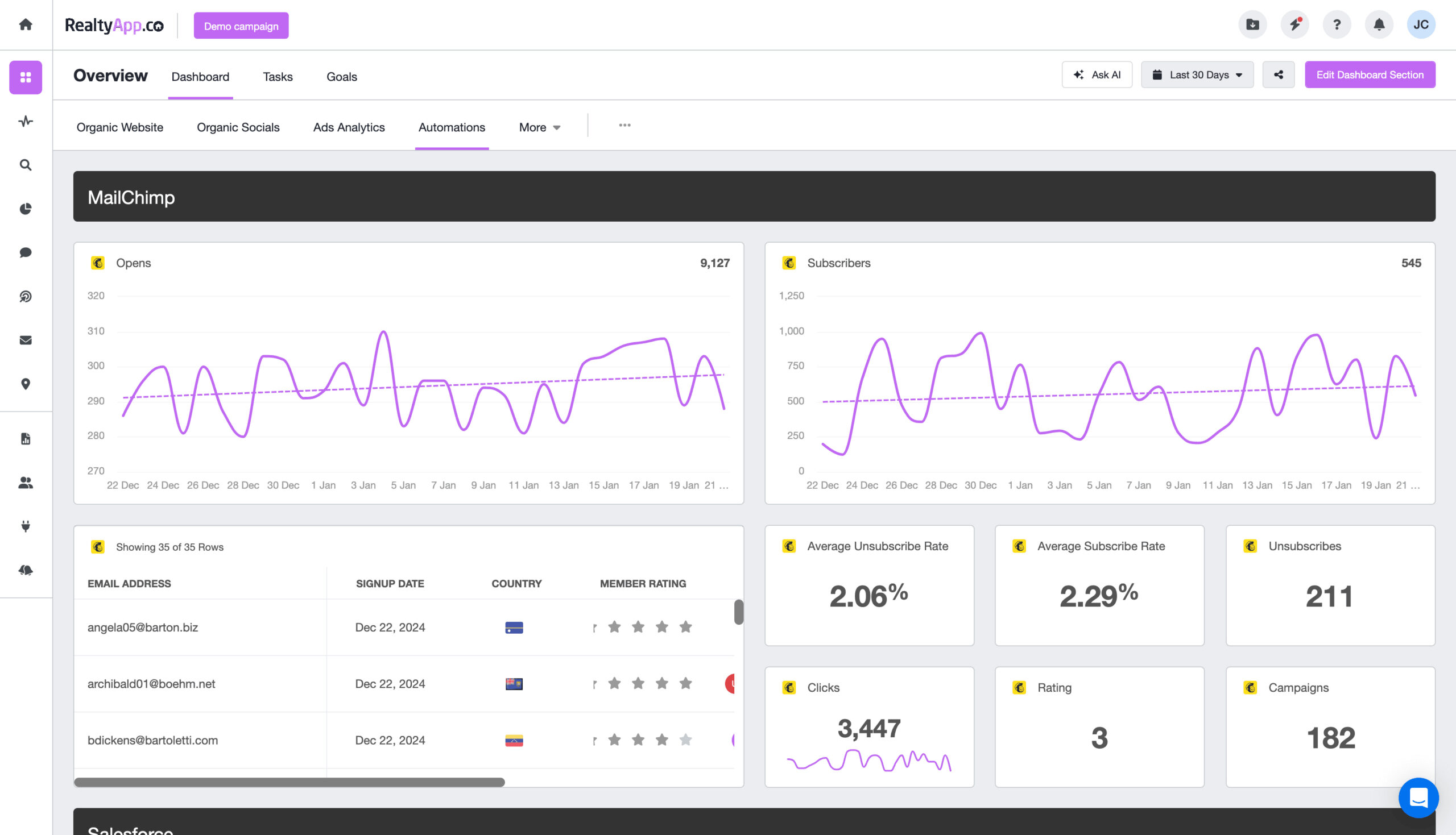The width and height of the screenshot is (1456, 835).
Task: Click the Overview page title
Action: click(x=110, y=76)
